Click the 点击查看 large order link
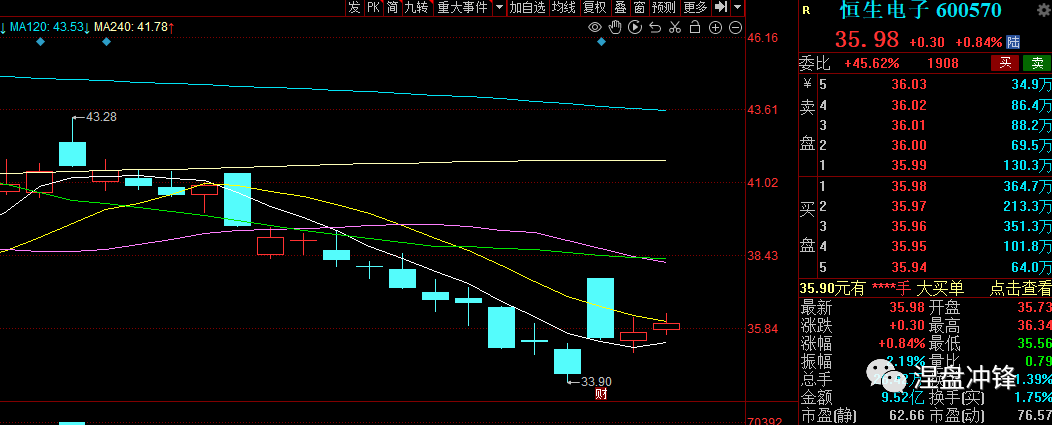 click(1020, 288)
